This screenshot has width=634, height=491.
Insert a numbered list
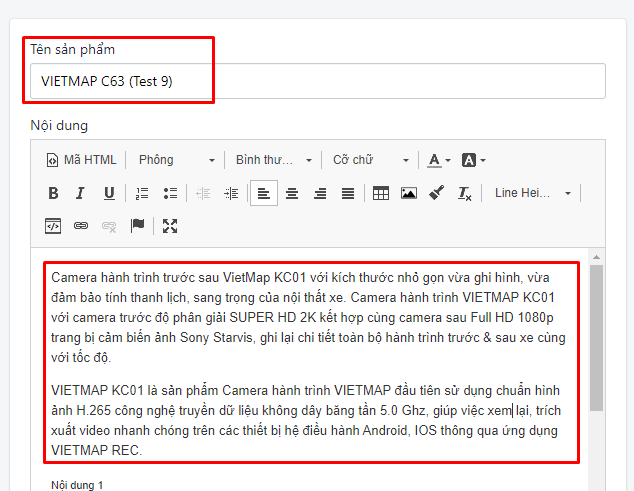click(x=142, y=193)
